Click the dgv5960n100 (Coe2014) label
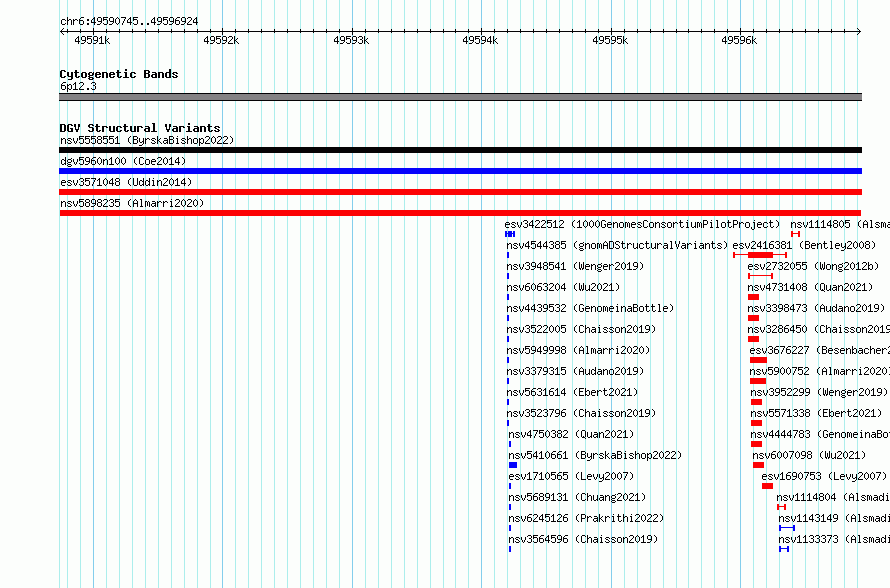890x588 pixels. [123, 161]
